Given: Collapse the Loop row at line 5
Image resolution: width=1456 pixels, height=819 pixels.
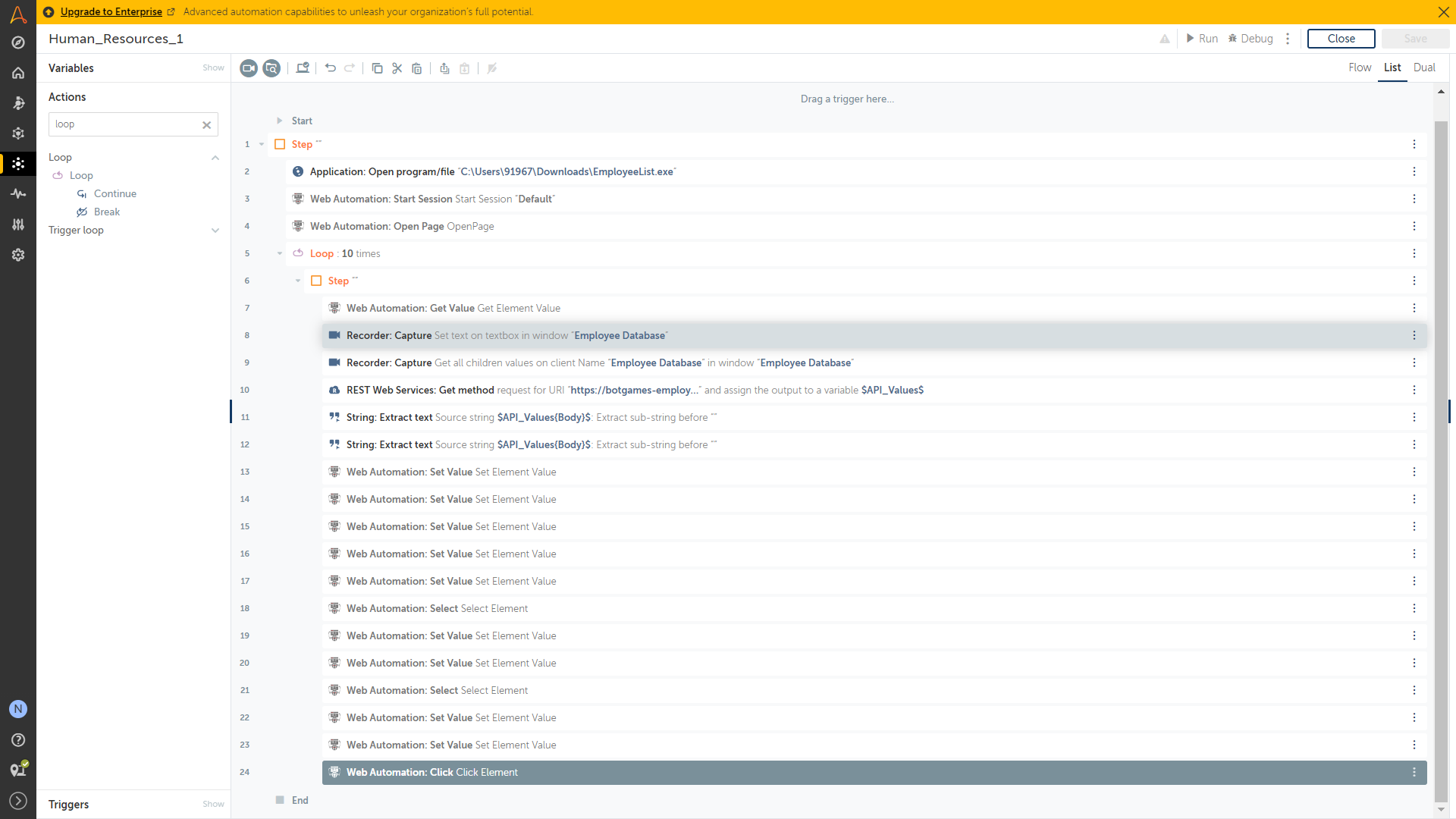Looking at the screenshot, I should point(280,253).
